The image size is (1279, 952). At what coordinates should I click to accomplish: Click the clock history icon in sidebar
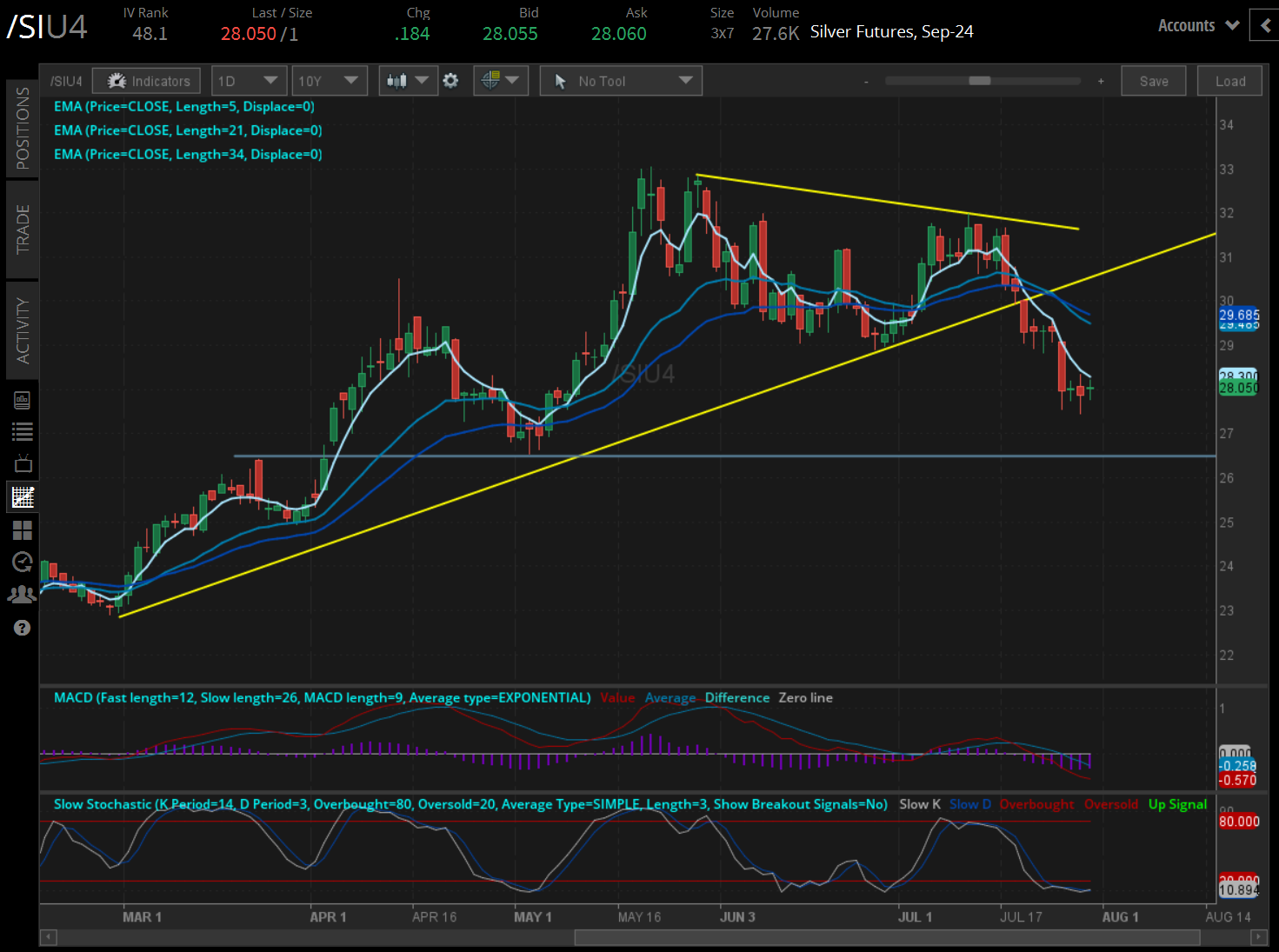tap(23, 562)
